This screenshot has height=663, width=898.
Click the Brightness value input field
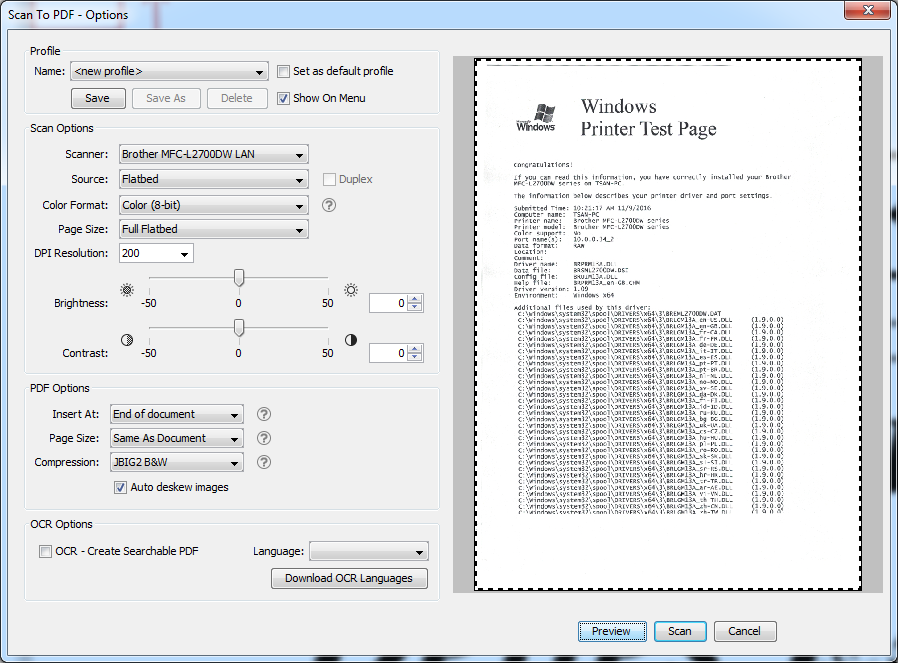click(x=389, y=303)
